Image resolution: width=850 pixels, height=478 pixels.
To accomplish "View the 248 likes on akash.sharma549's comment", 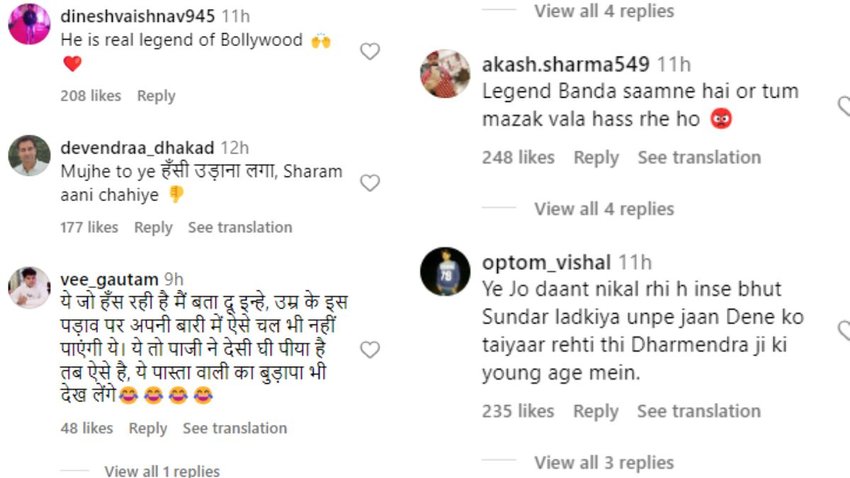I will [518, 158].
